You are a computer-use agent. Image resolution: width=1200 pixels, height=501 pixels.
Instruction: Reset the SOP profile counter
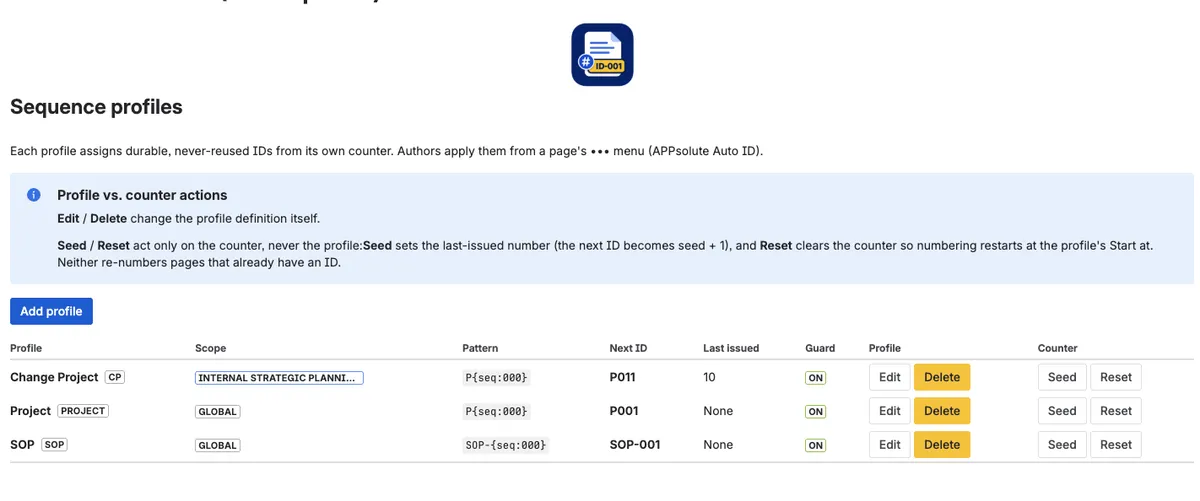point(1116,445)
